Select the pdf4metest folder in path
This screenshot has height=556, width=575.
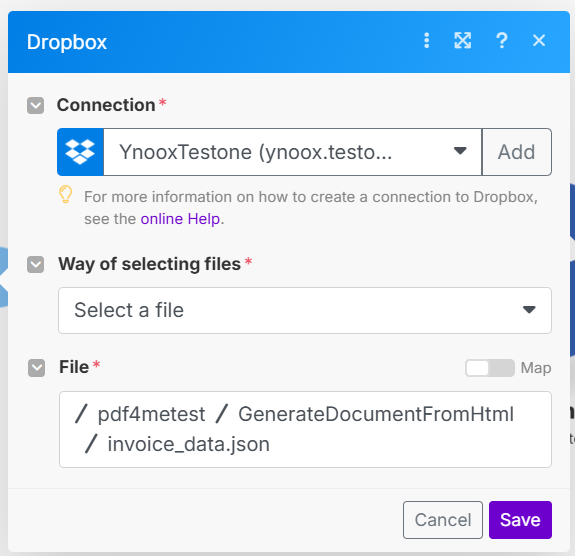[x=151, y=414]
